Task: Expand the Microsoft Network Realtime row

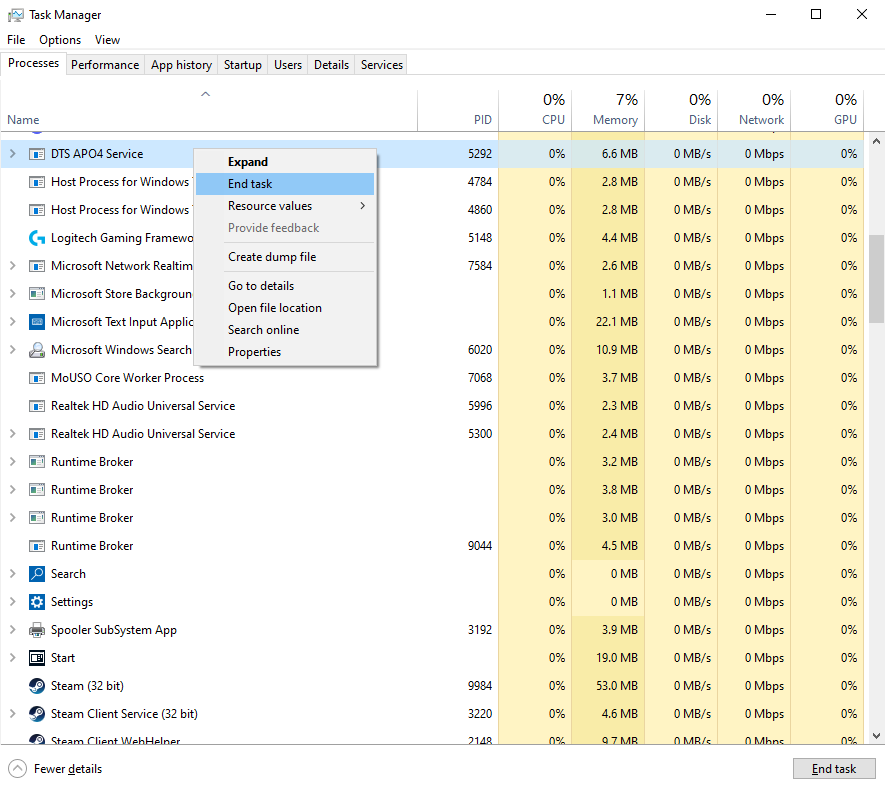Action: click(x=12, y=266)
